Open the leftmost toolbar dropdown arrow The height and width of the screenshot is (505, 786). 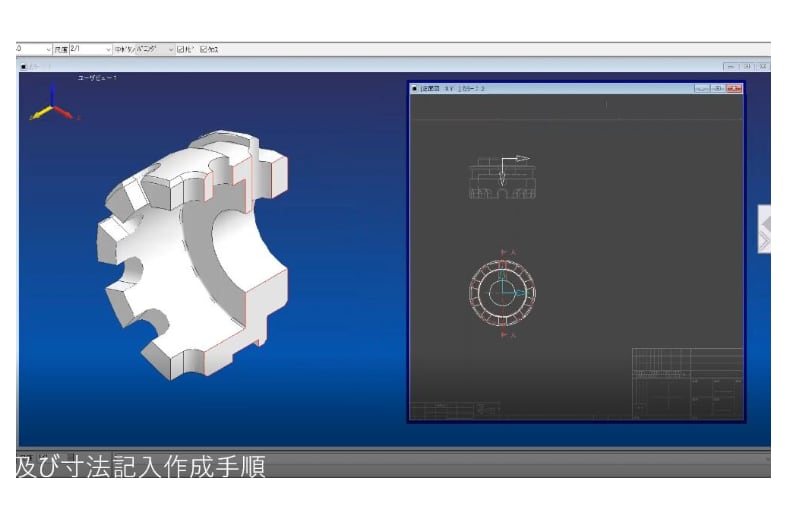pos(48,50)
